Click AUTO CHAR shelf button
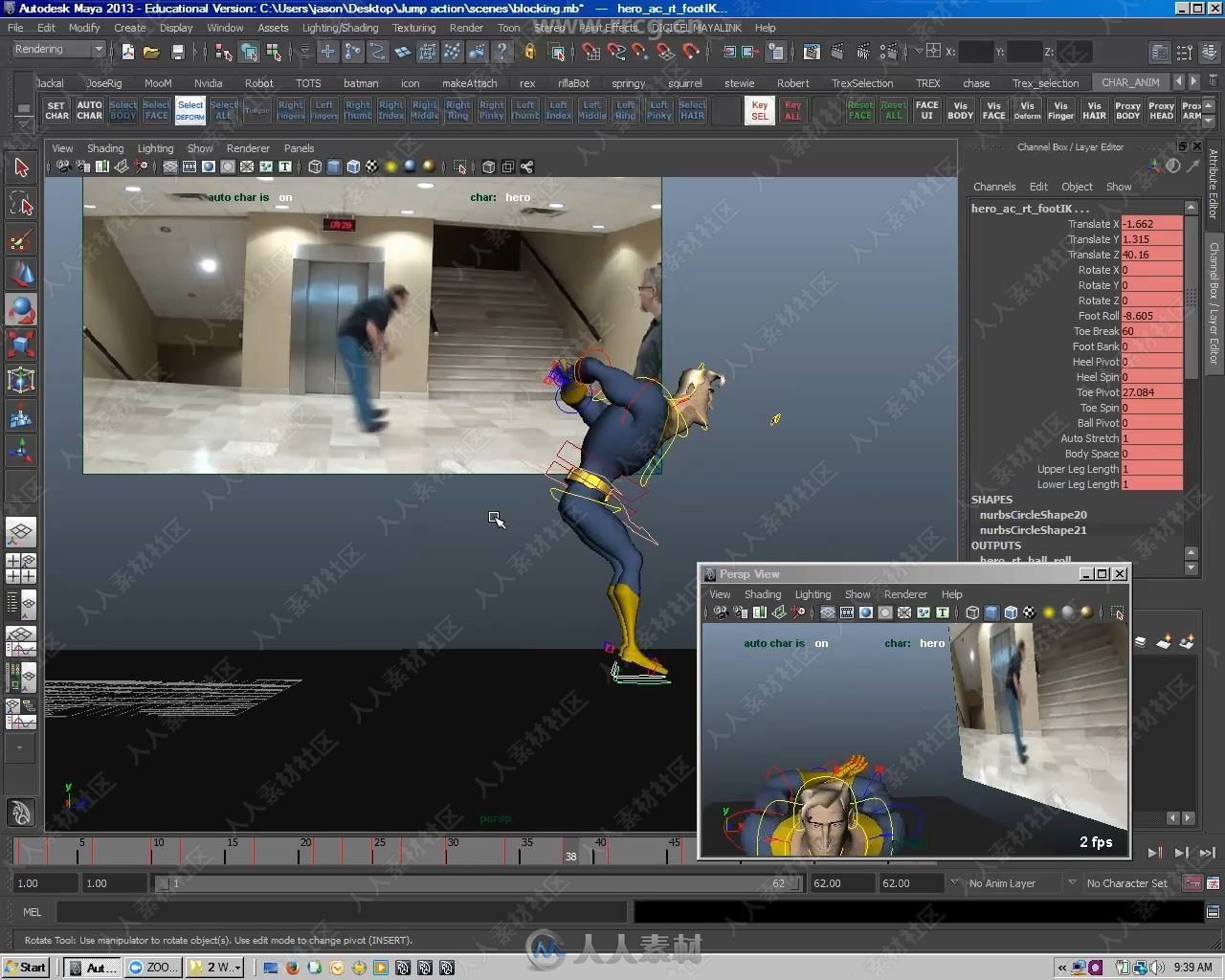This screenshot has width=1225, height=980. [x=89, y=111]
